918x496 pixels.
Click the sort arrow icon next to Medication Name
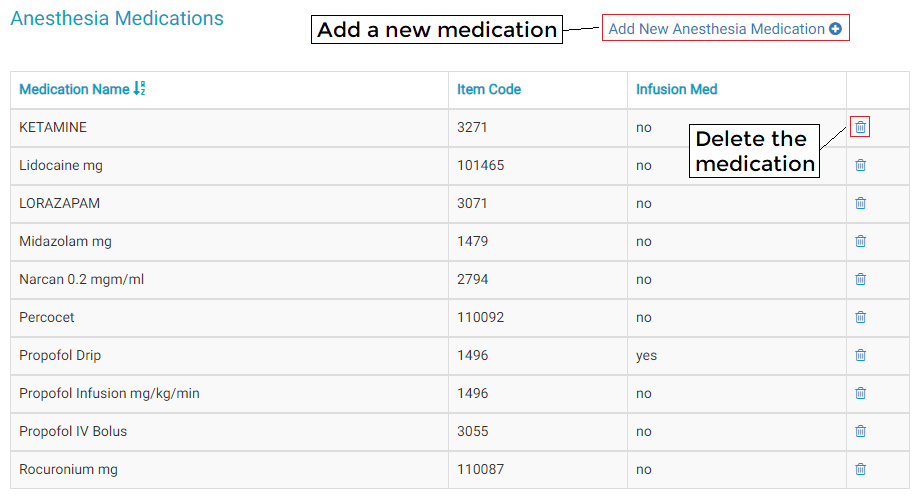point(139,89)
